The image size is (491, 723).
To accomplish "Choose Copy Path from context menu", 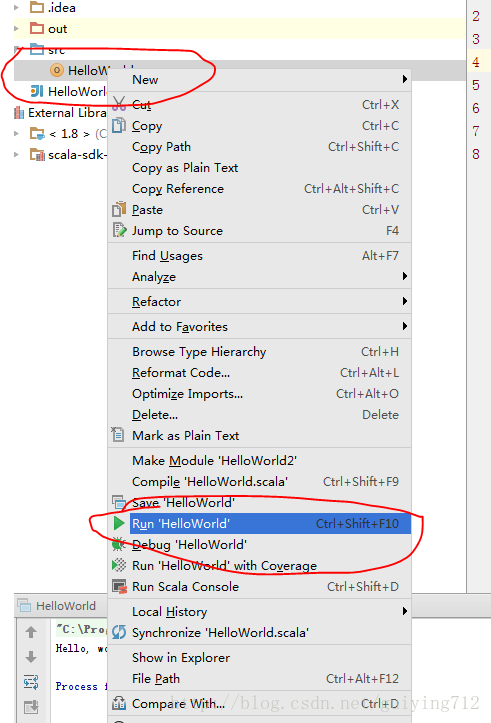I will [x=259, y=147].
